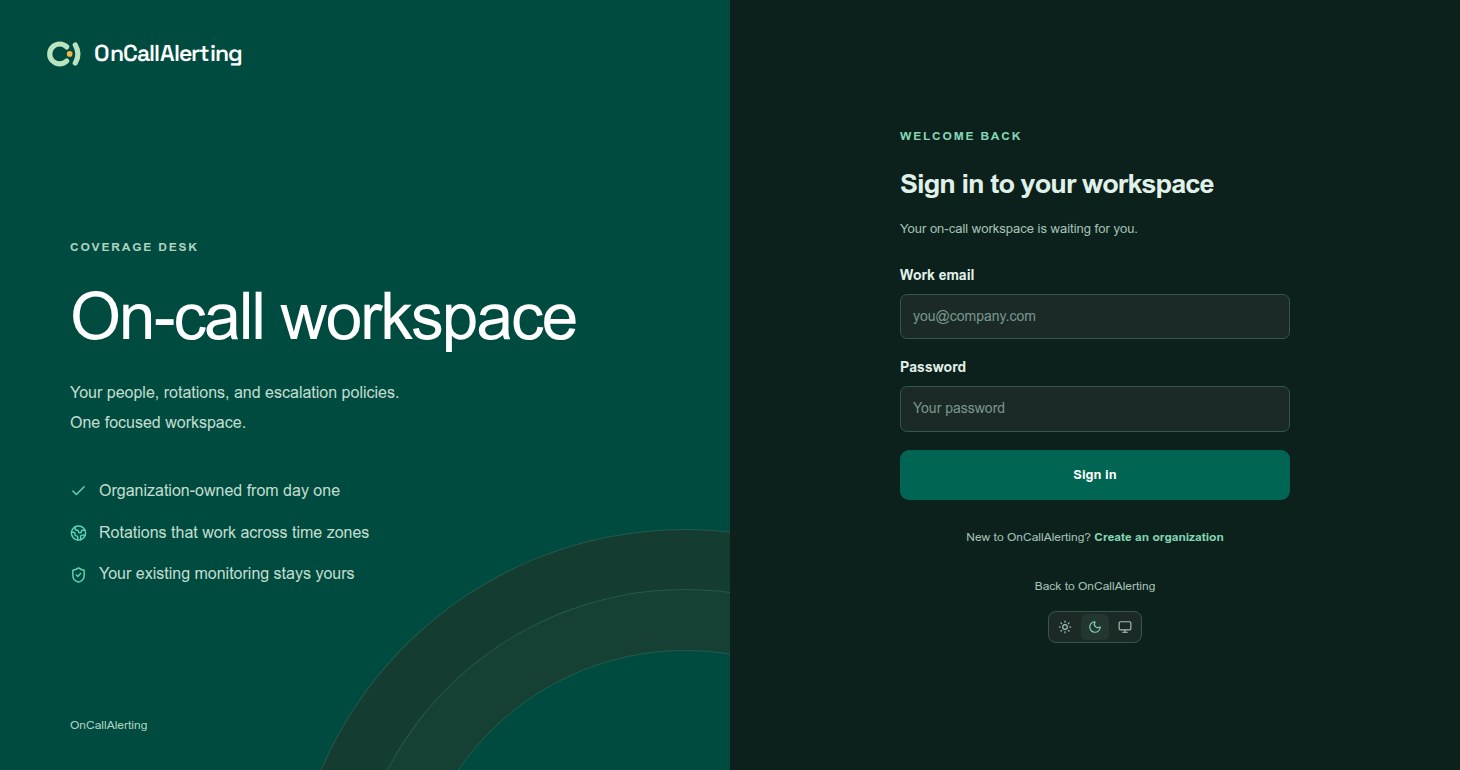Click "Rotations that work across time zones"
This screenshot has width=1460, height=770.
234,533
